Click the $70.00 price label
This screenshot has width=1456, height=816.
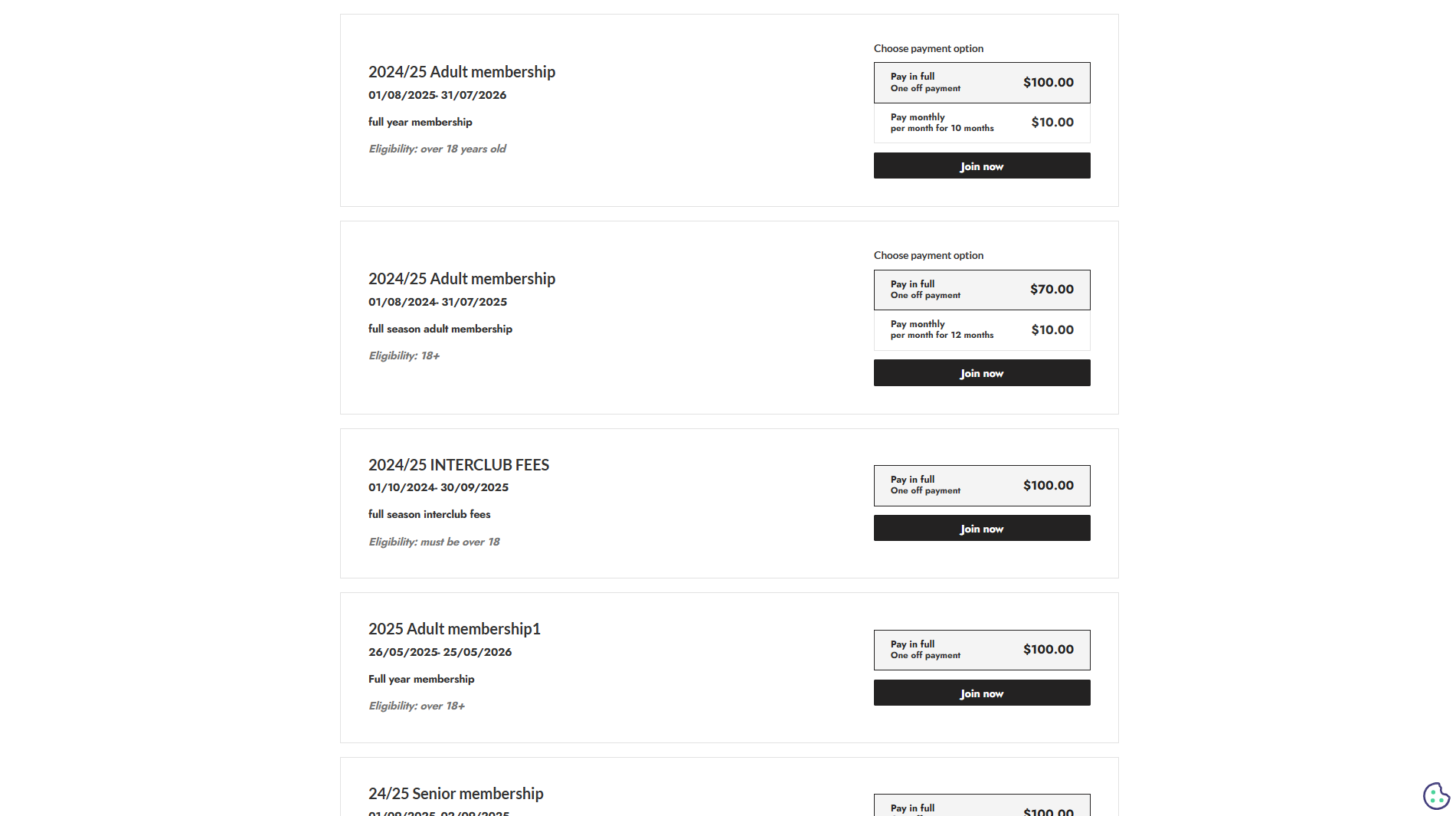(x=1051, y=290)
